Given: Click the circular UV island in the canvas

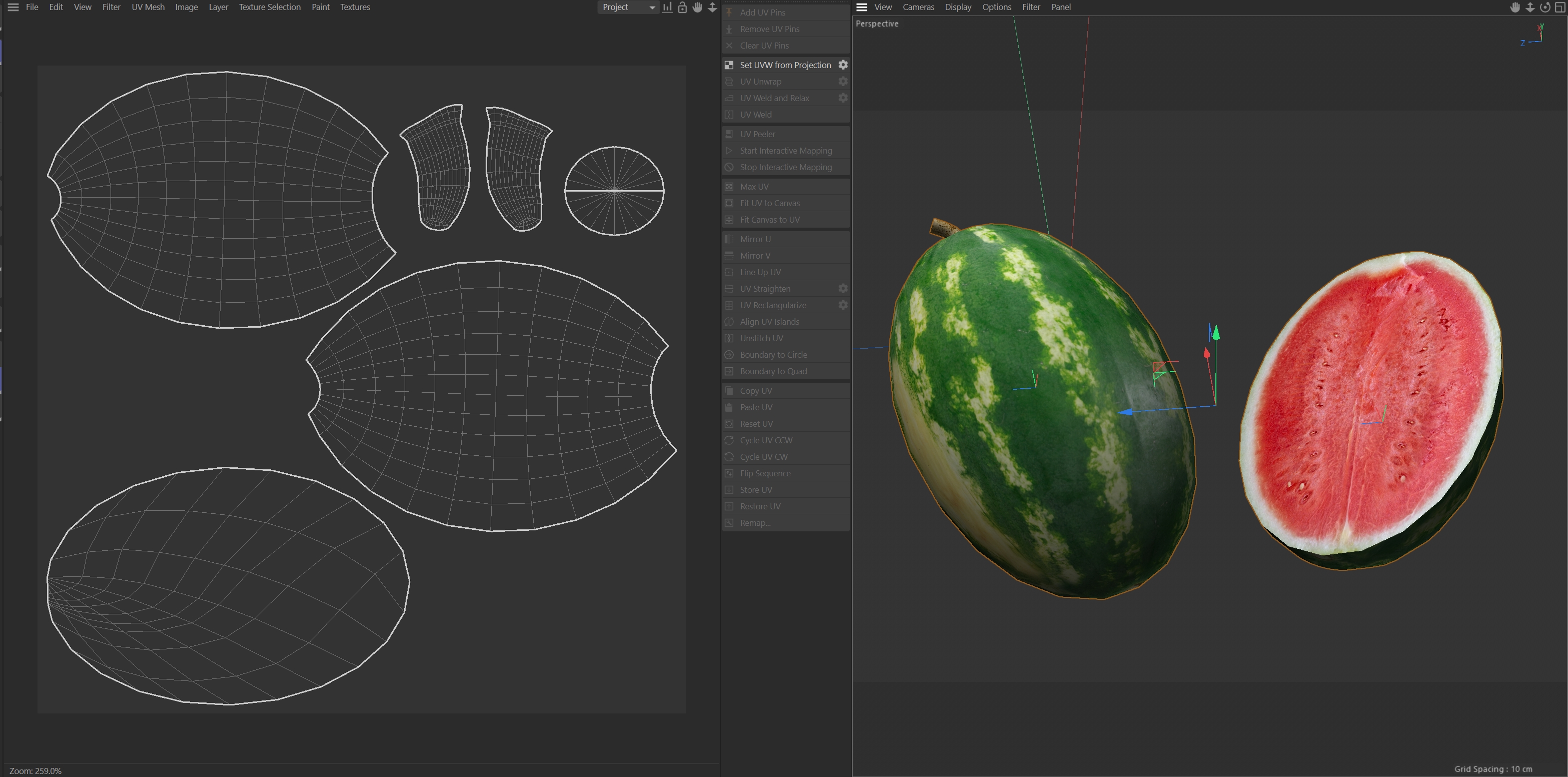Looking at the screenshot, I should coord(614,191).
